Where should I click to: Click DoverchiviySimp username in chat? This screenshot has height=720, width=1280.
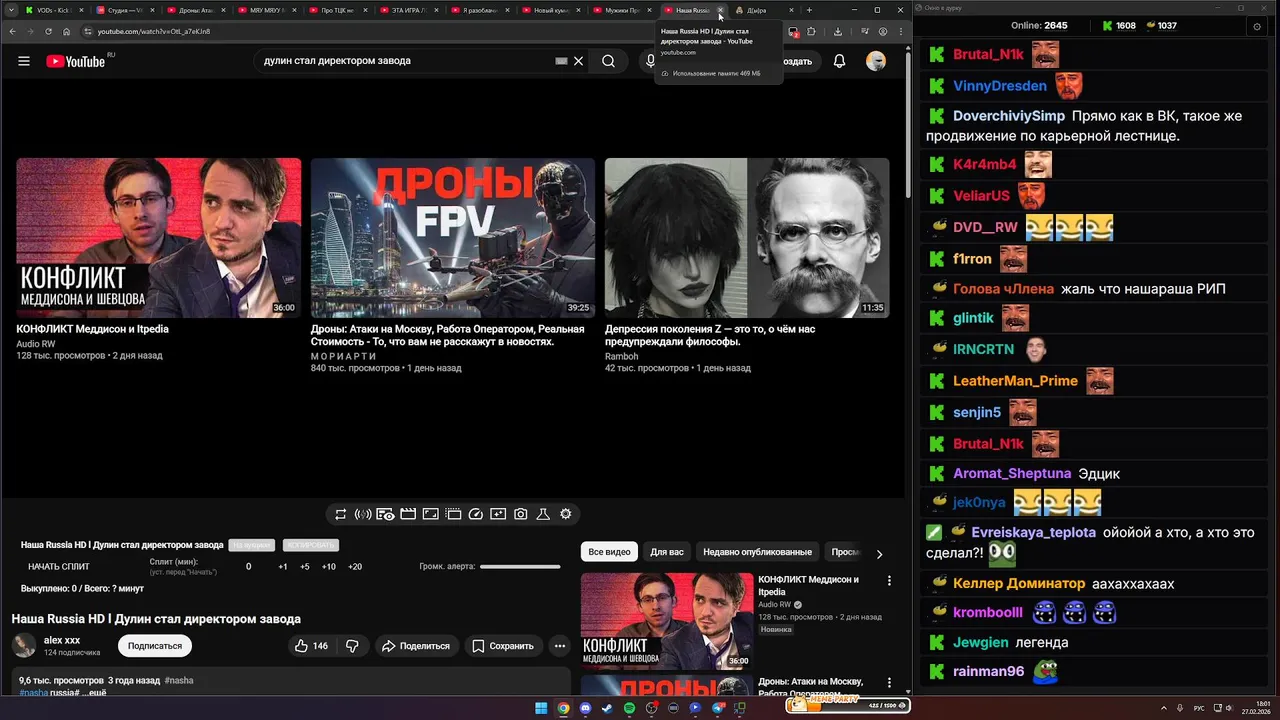click(x=1008, y=116)
